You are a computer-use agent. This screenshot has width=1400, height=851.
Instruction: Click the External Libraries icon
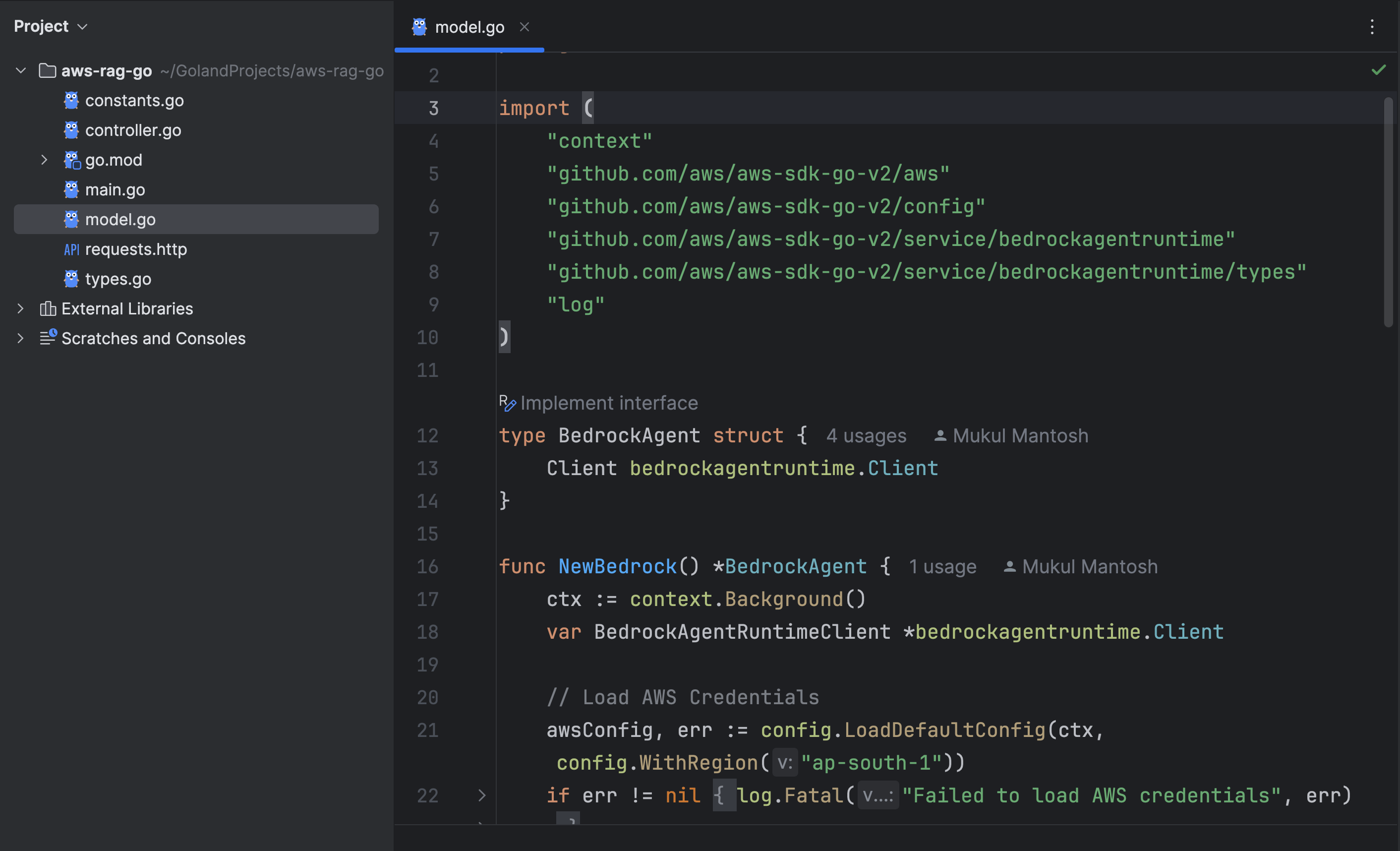coord(48,308)
